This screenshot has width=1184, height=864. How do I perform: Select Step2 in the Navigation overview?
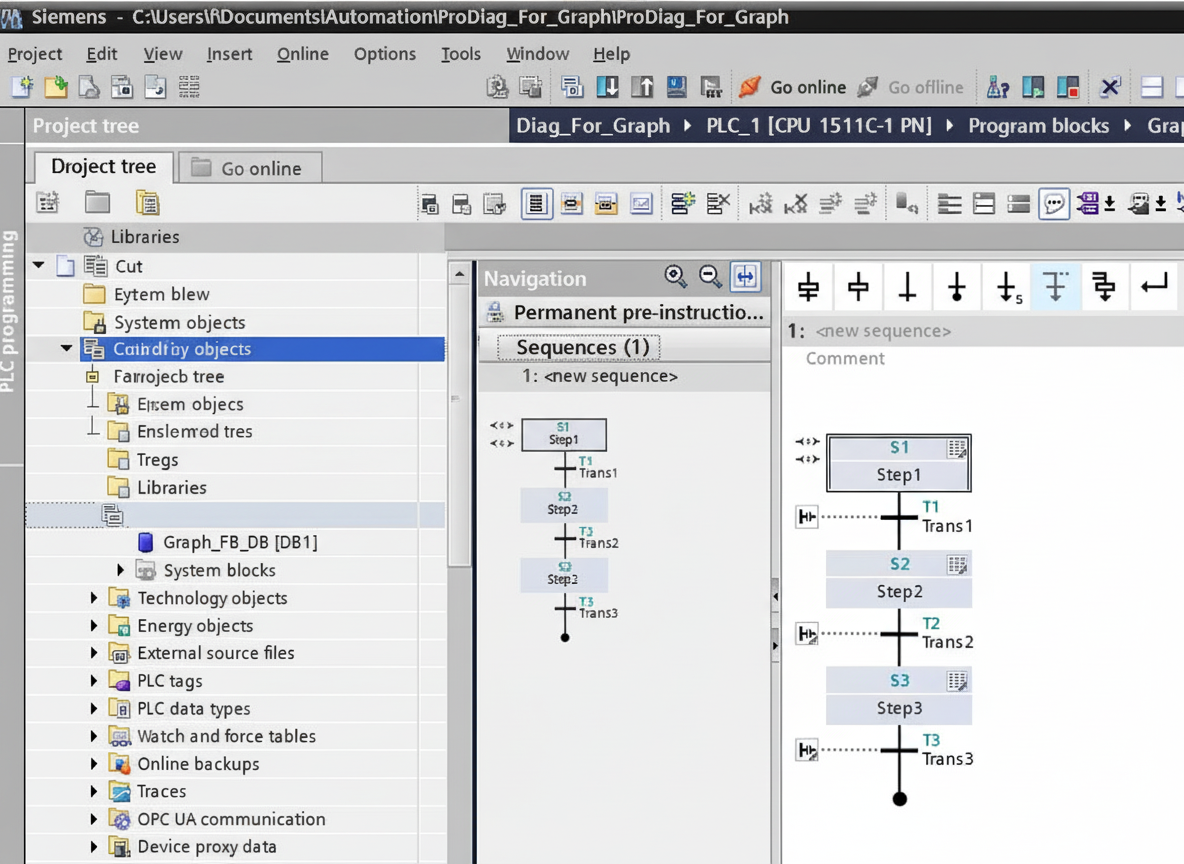[x=565, y=506]
